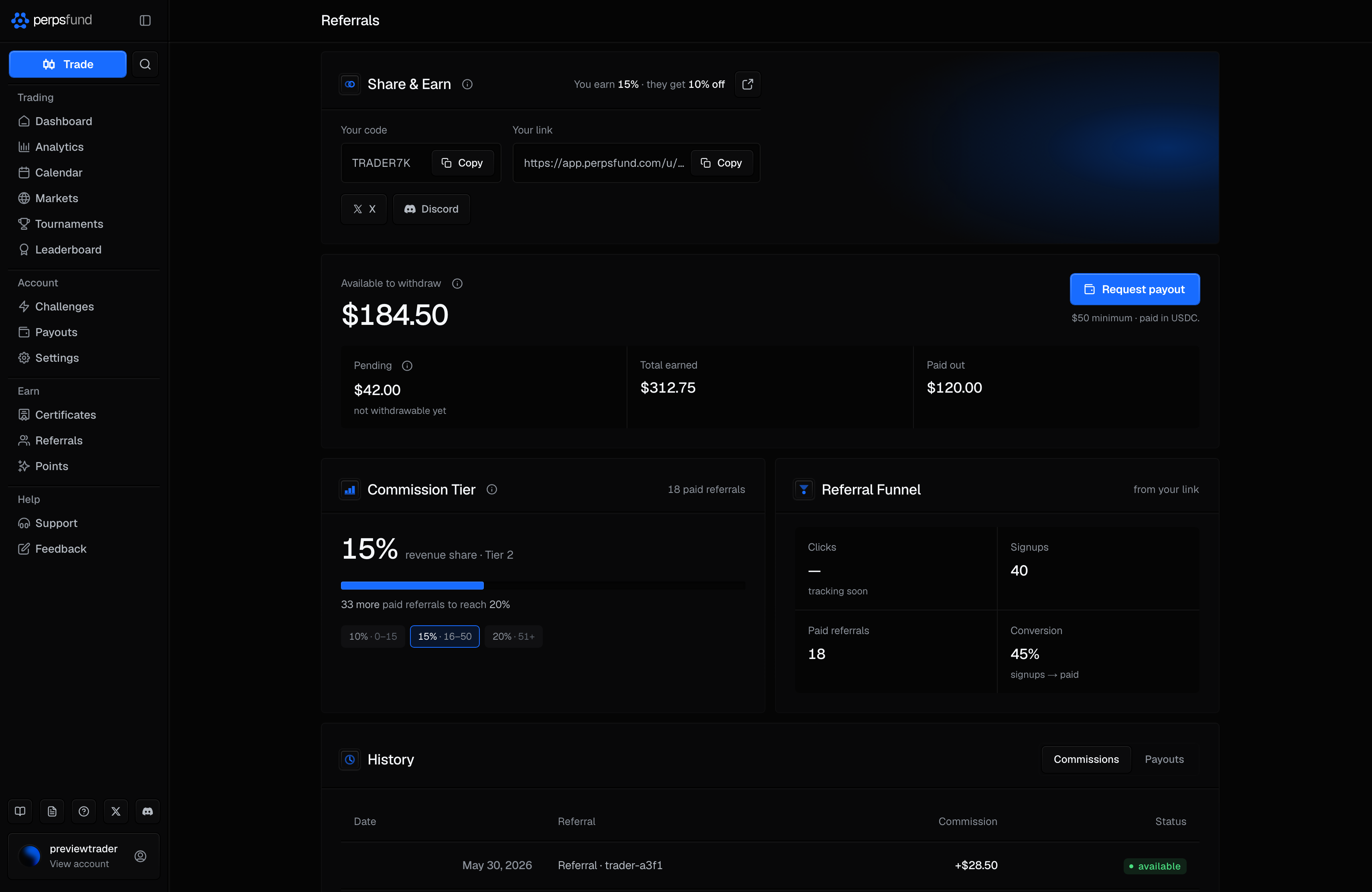The height and width of the screenshot is (892, 1372).
Task: Open the document file icon in sidebar footer
Action: (52, 811)
